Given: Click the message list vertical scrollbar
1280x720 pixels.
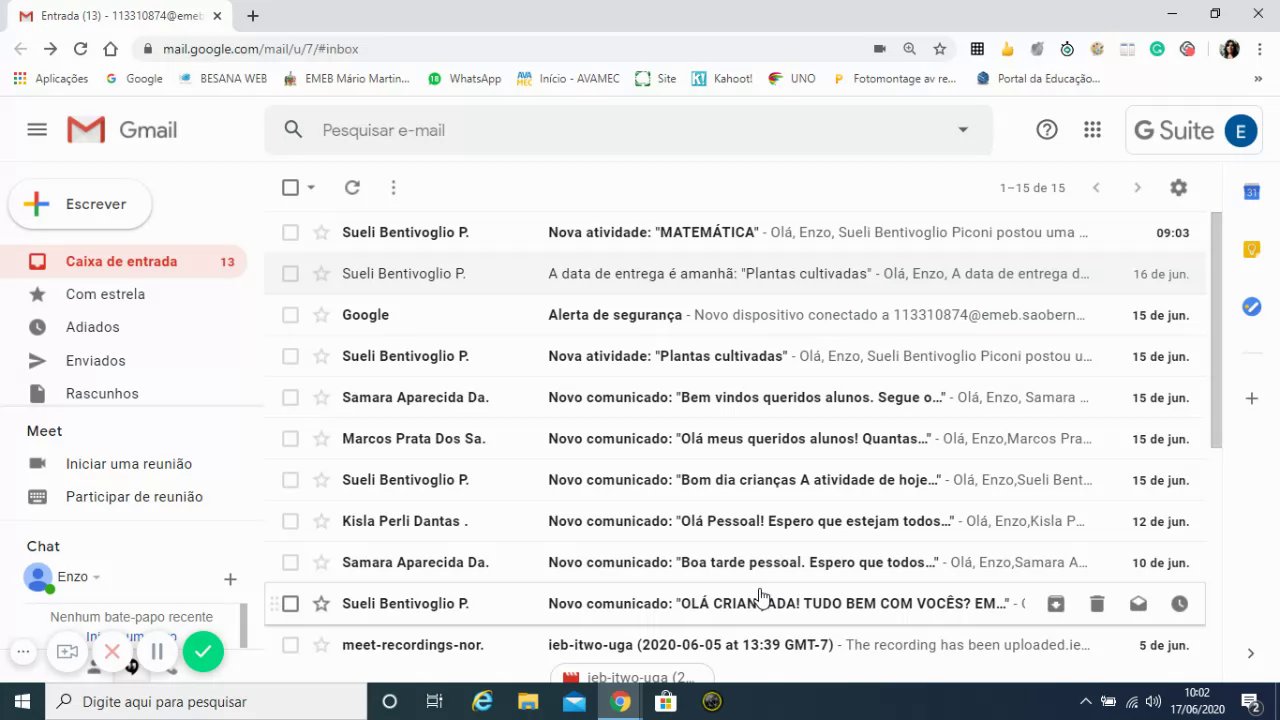Looking at the screenshot, I should 1216,330.
